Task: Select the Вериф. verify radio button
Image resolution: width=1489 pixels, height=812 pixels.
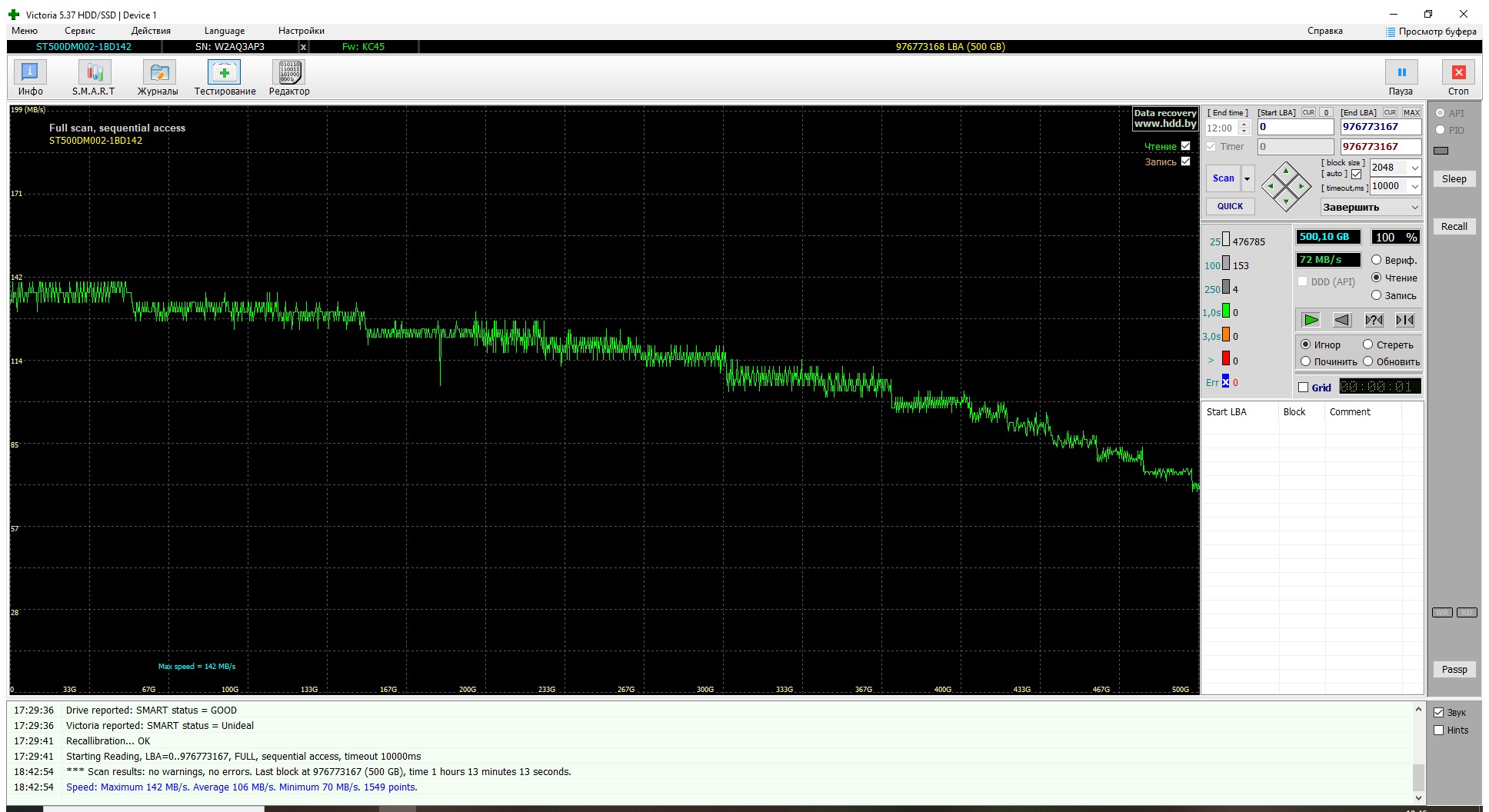Action: (1377, 260)
